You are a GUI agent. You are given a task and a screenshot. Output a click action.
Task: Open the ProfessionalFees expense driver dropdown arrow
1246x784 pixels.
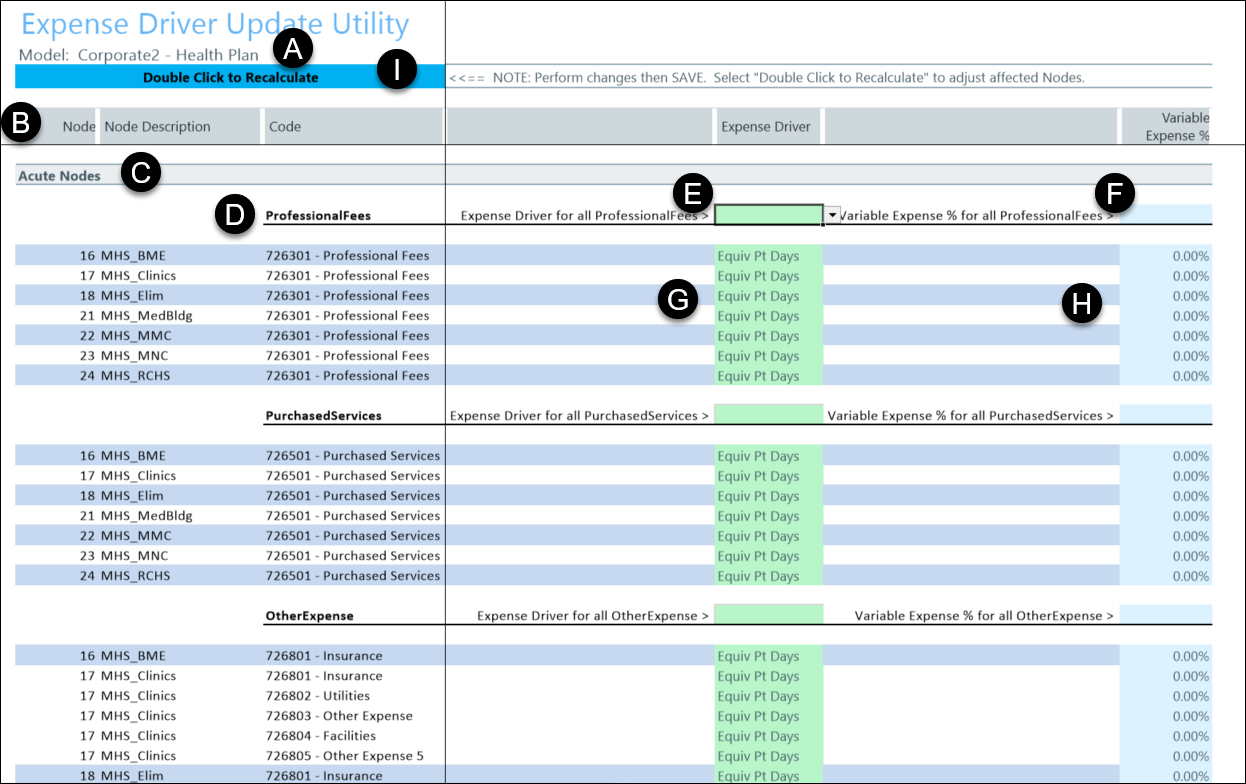832,215
